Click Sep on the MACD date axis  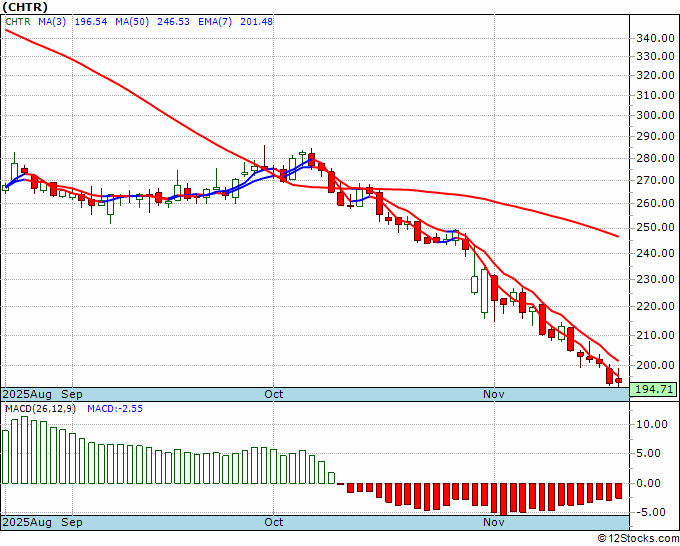coord(72,522)
